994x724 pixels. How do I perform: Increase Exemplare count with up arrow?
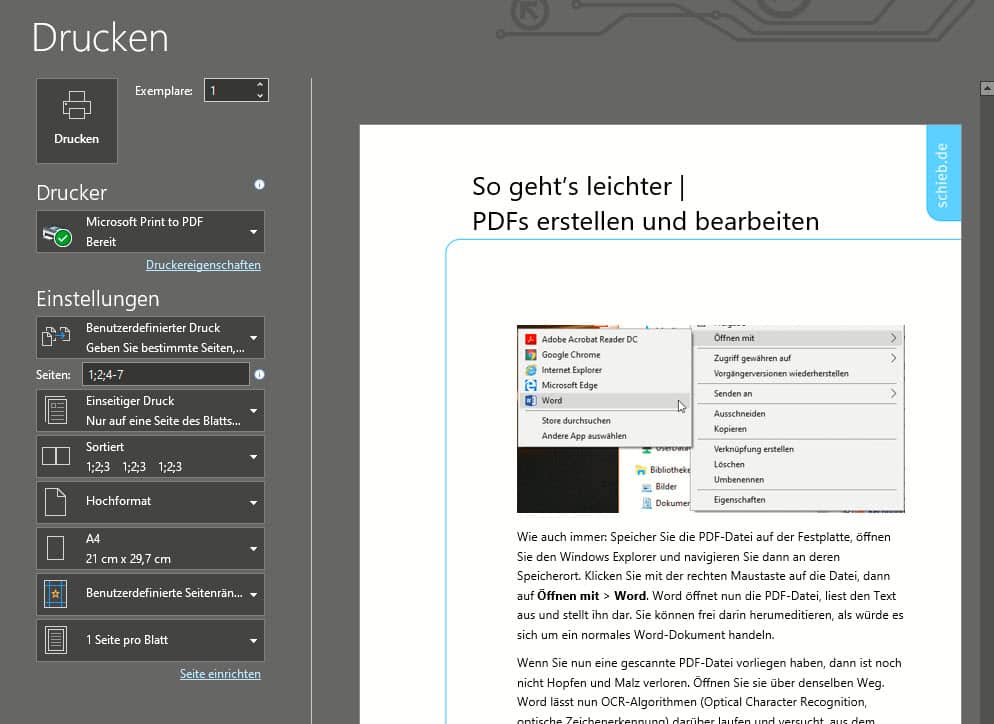(x=260, y=85)
